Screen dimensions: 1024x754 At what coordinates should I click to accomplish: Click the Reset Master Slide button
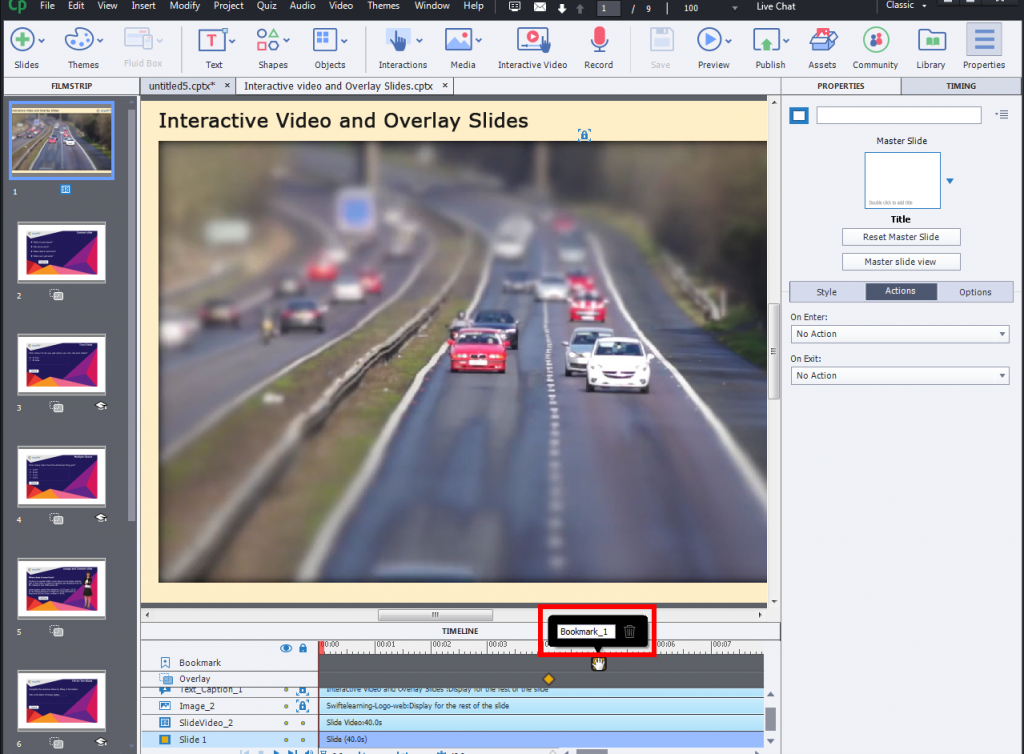[900, 237]
